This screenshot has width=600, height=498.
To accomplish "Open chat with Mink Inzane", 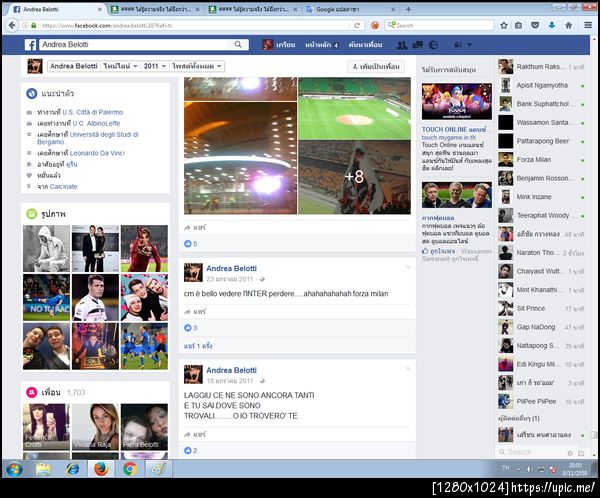I will click(542, 197).
